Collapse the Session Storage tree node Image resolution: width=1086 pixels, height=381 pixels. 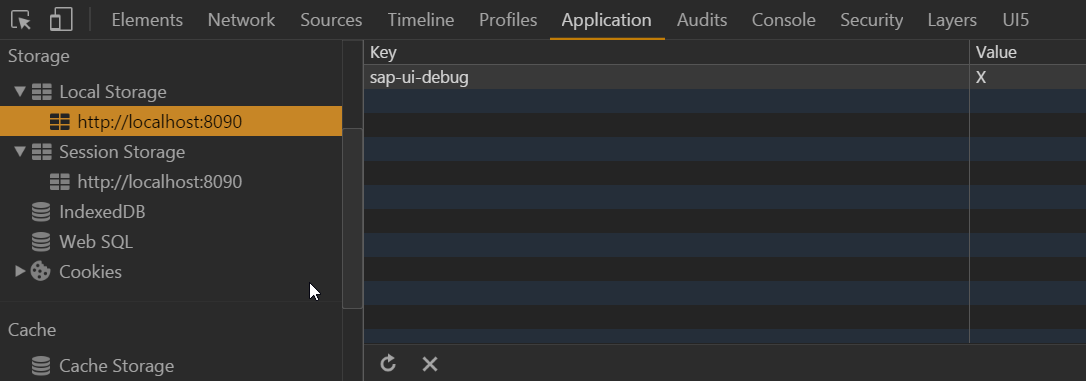click(x=20, y=152)
